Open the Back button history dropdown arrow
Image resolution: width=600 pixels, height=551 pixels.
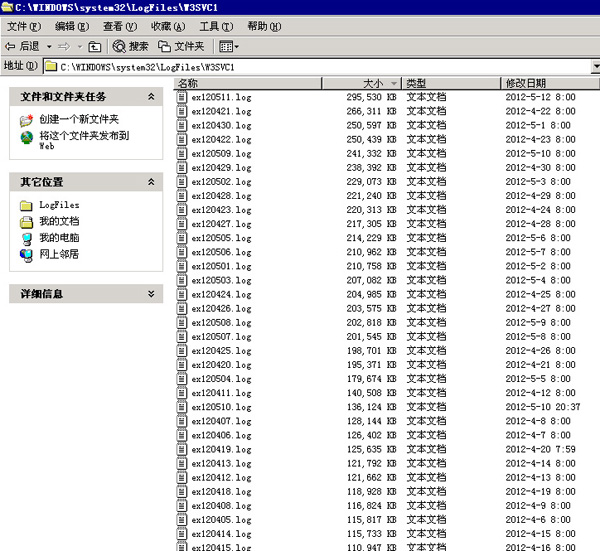coord(49,46)
